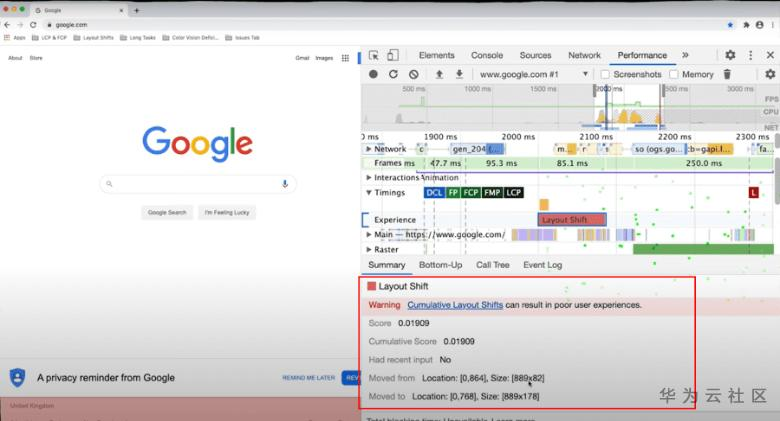
Task: Clear the performance recording
Action: tap(413, 74)
